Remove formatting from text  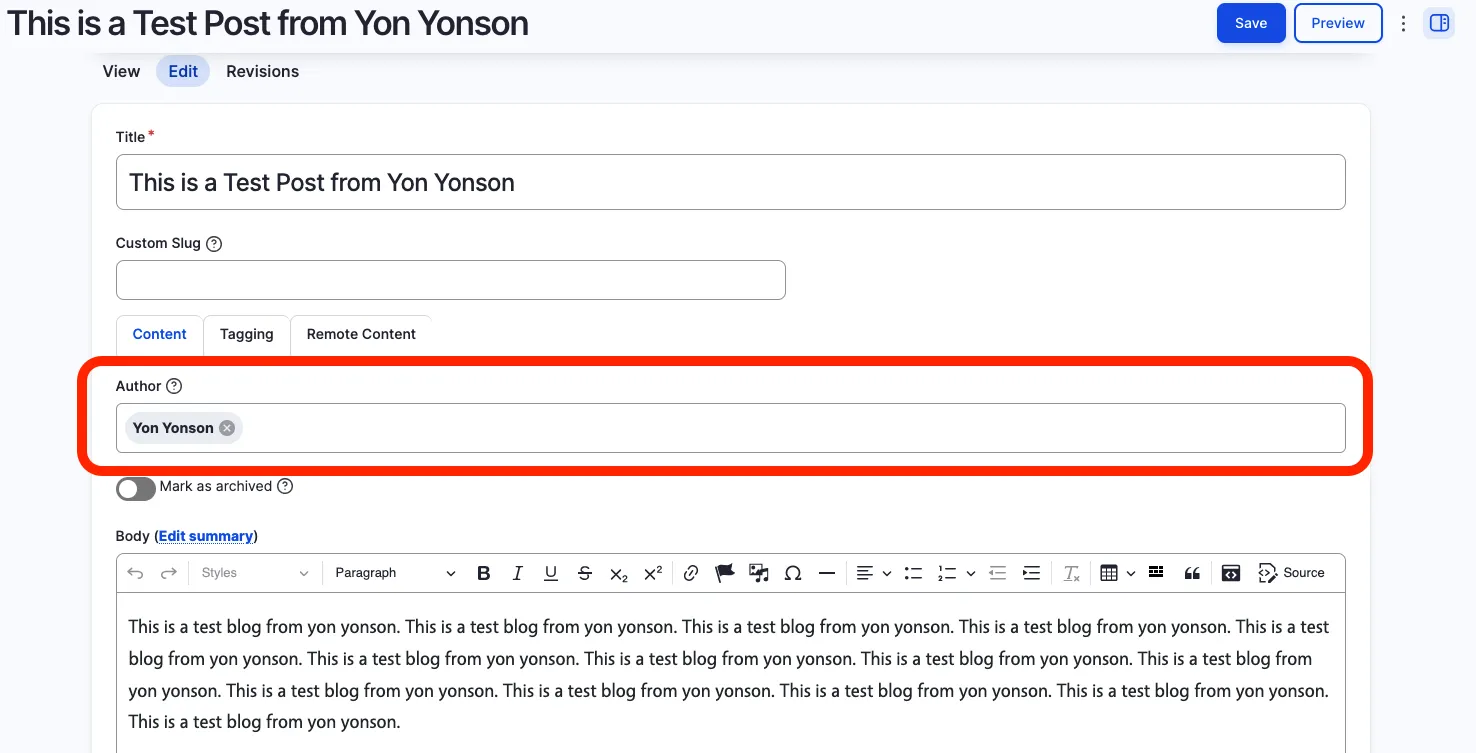point(1071,573)
